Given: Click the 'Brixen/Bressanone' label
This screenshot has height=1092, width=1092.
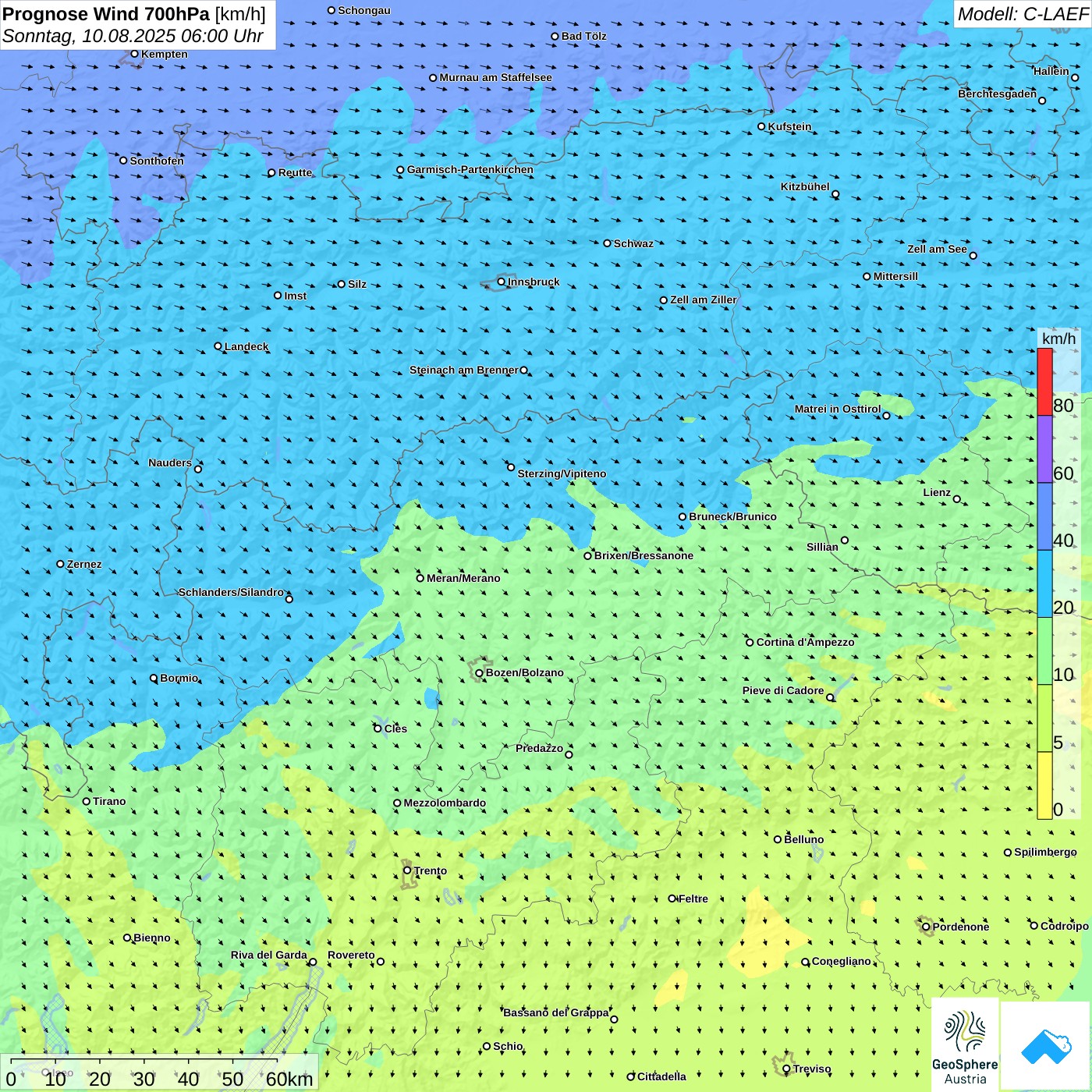Looking at the screenshot, I should pyautogui.click(x=643, y=555).
